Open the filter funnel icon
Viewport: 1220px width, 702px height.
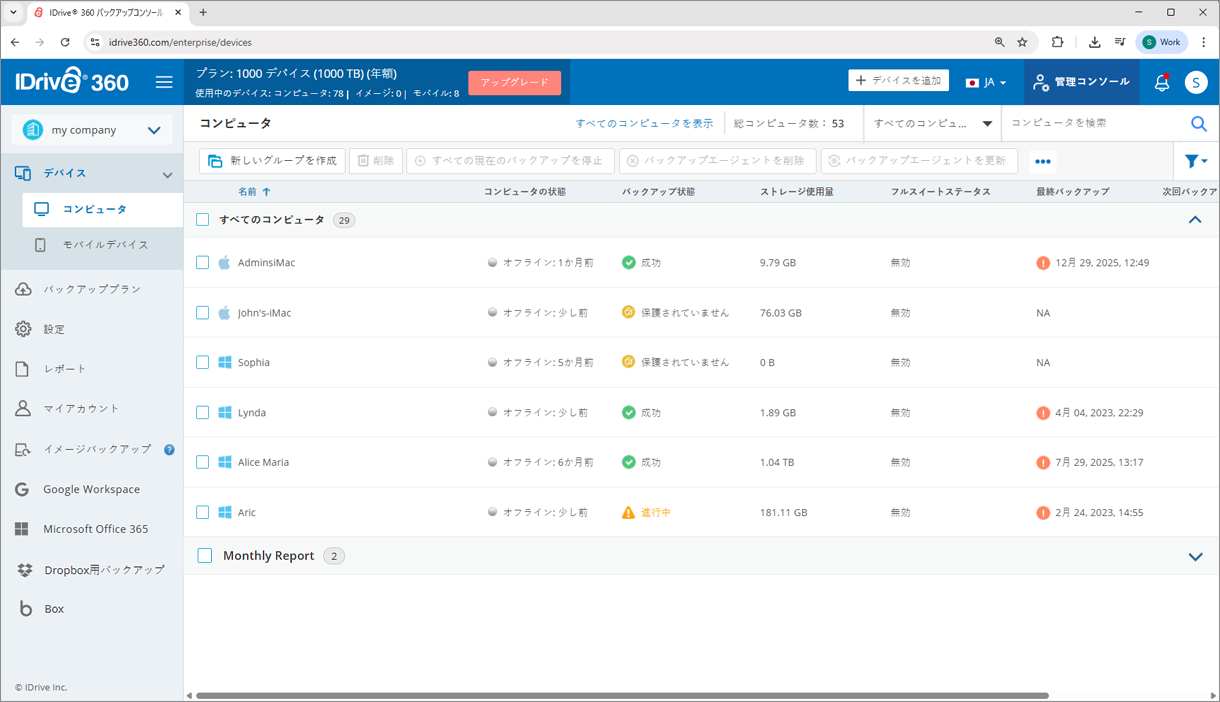[x=1194, y=161]
